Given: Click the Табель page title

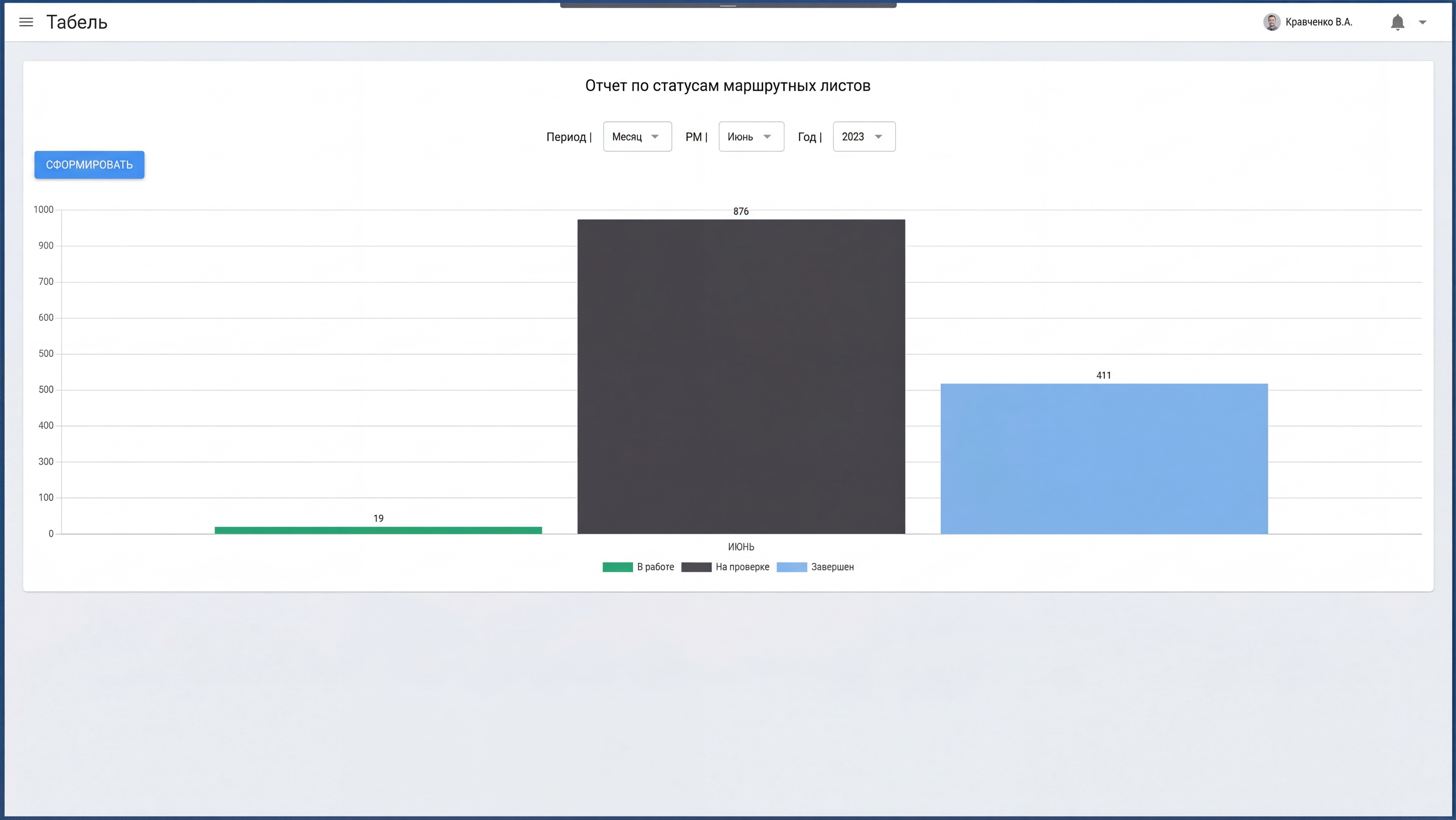Looking at the screenshot, I should point(77,22).
